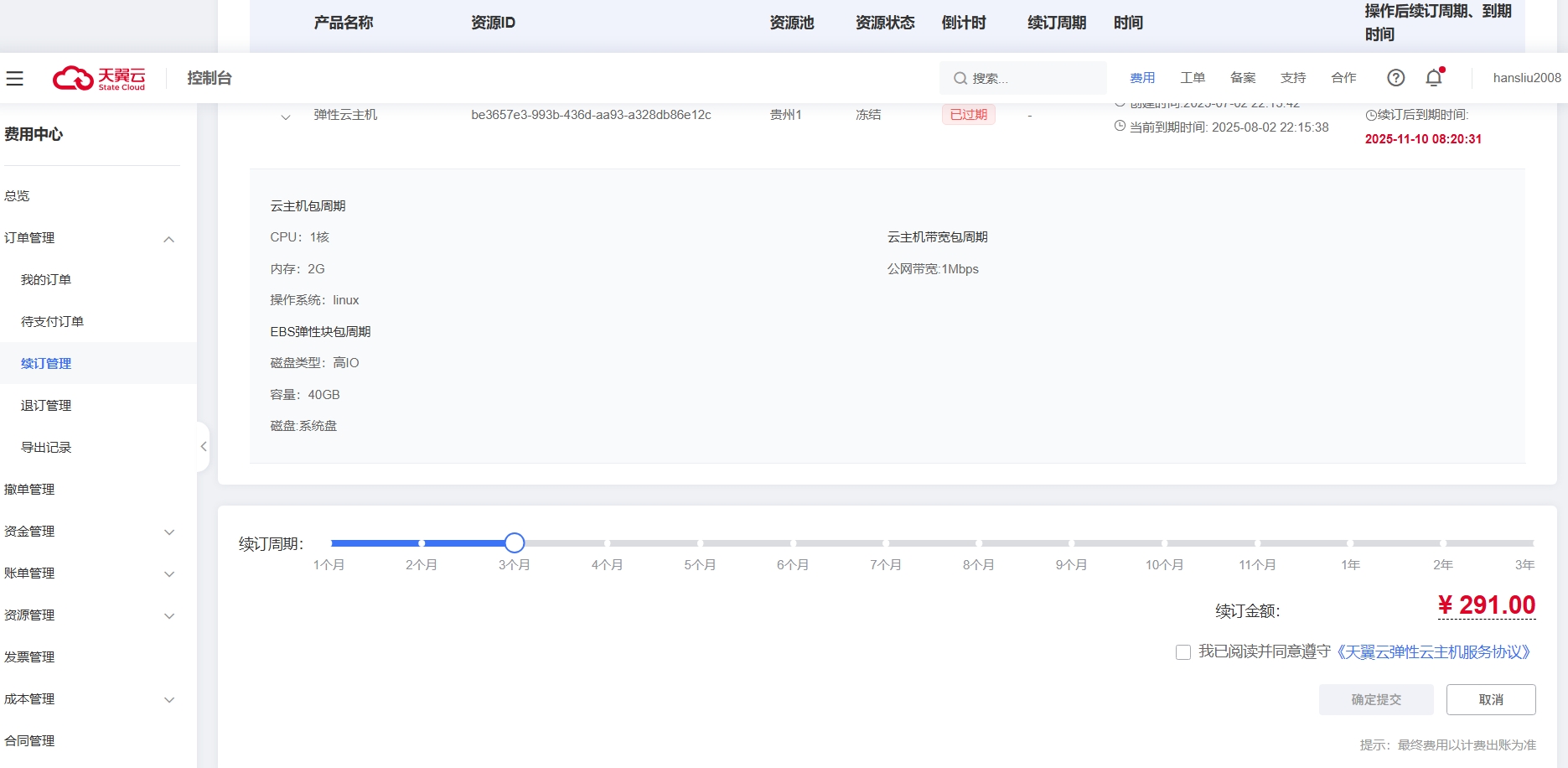
Task: Collapse the 订单管理 sidebar section
Action: click(168, 239)
